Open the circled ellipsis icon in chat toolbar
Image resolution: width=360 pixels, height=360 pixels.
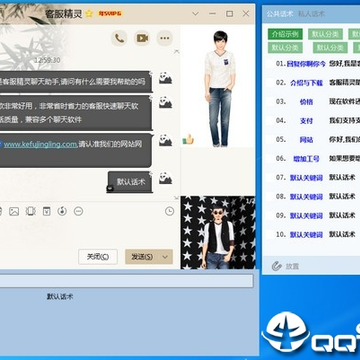pyautogui.click(x=78, y=211)
